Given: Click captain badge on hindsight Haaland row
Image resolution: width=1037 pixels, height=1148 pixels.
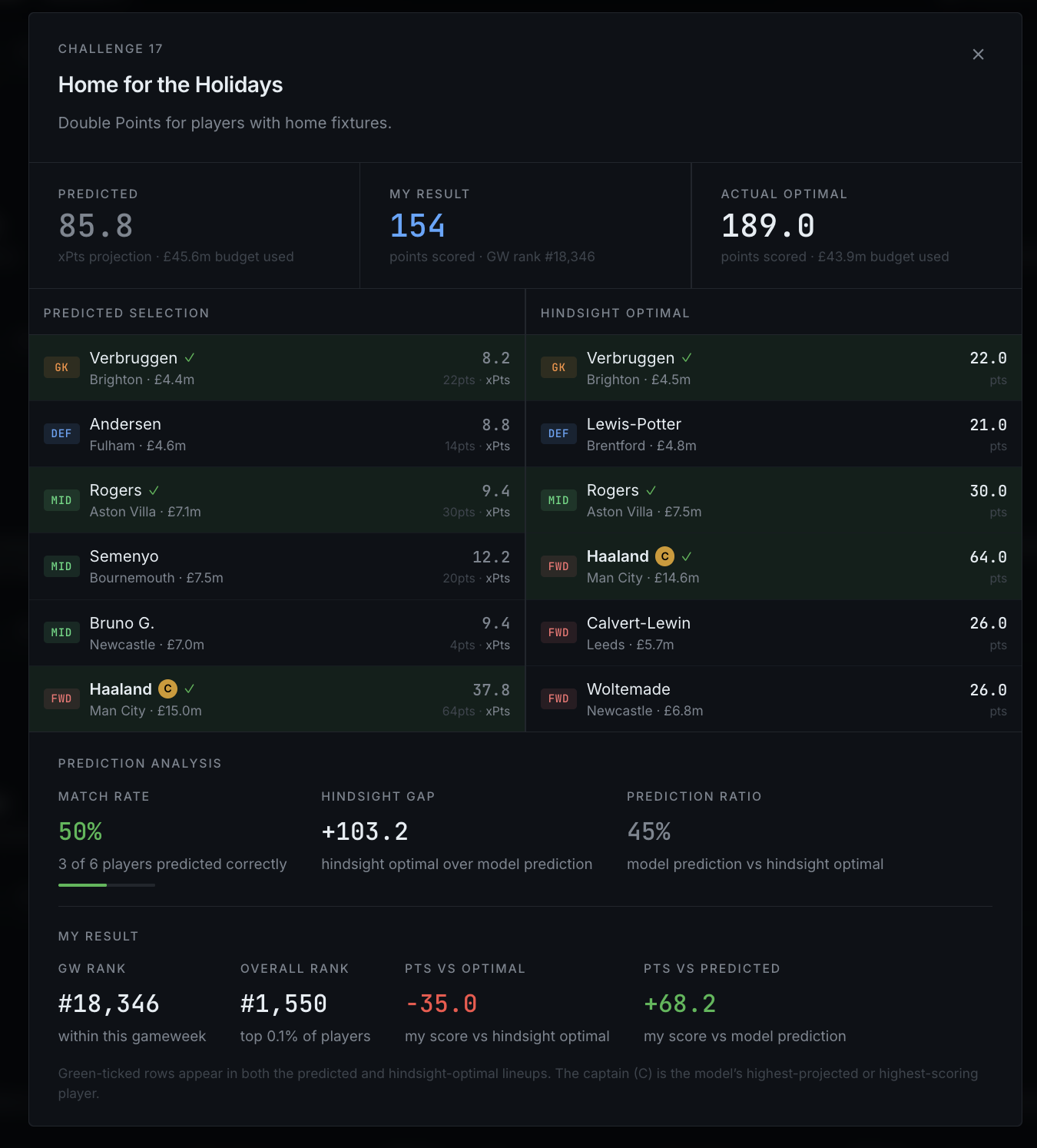Looking at the screenshot, I should point(664,556).
